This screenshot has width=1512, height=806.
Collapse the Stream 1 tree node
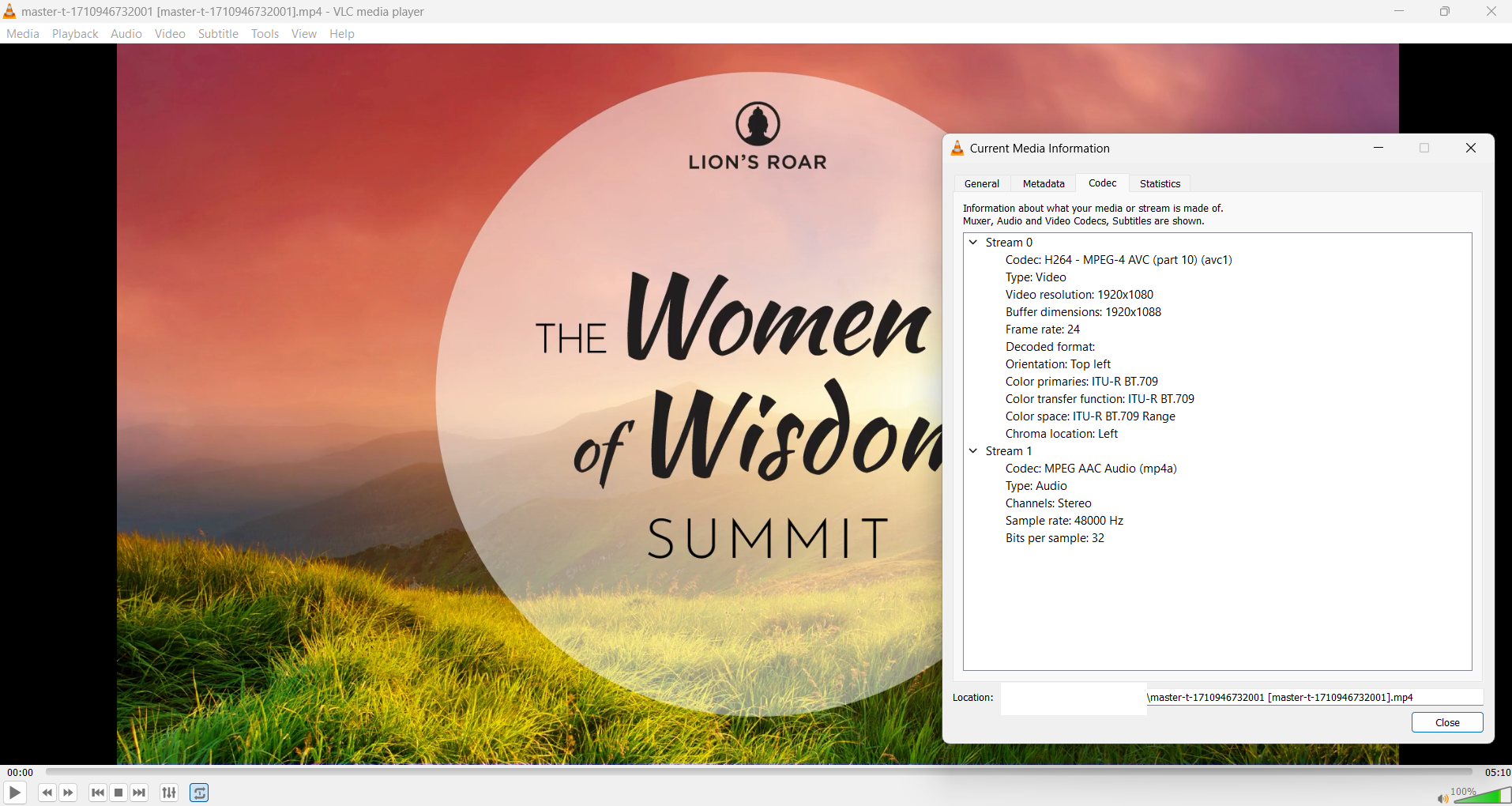(973, 451)
